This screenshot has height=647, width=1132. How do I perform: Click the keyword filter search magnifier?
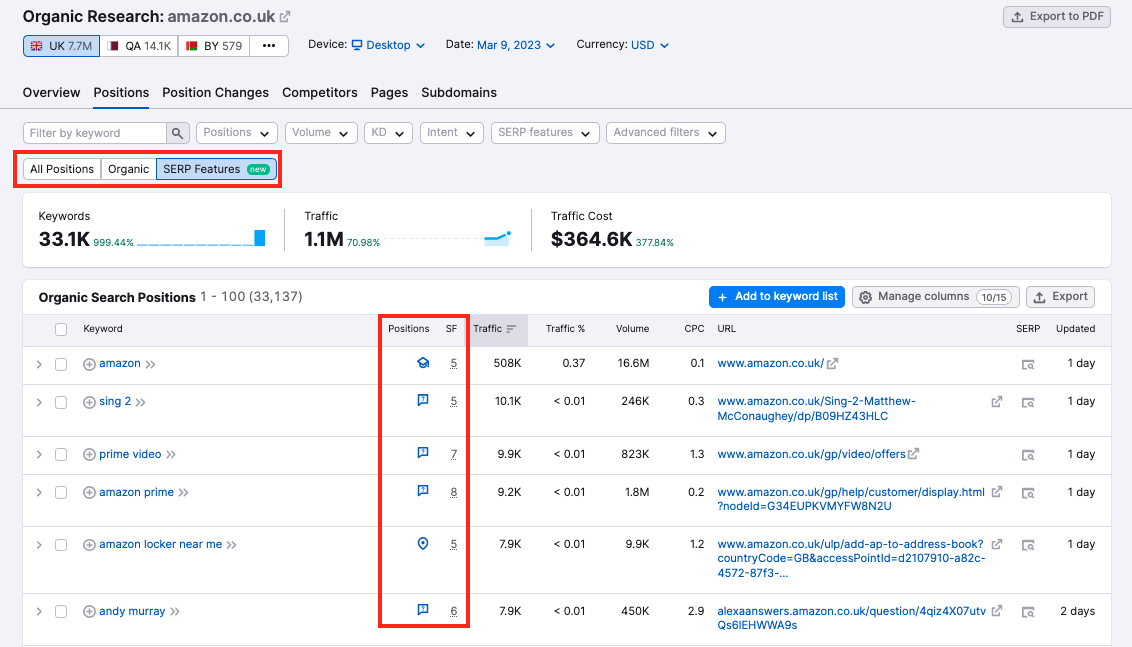pyautogui.click(x=178, y=133)
